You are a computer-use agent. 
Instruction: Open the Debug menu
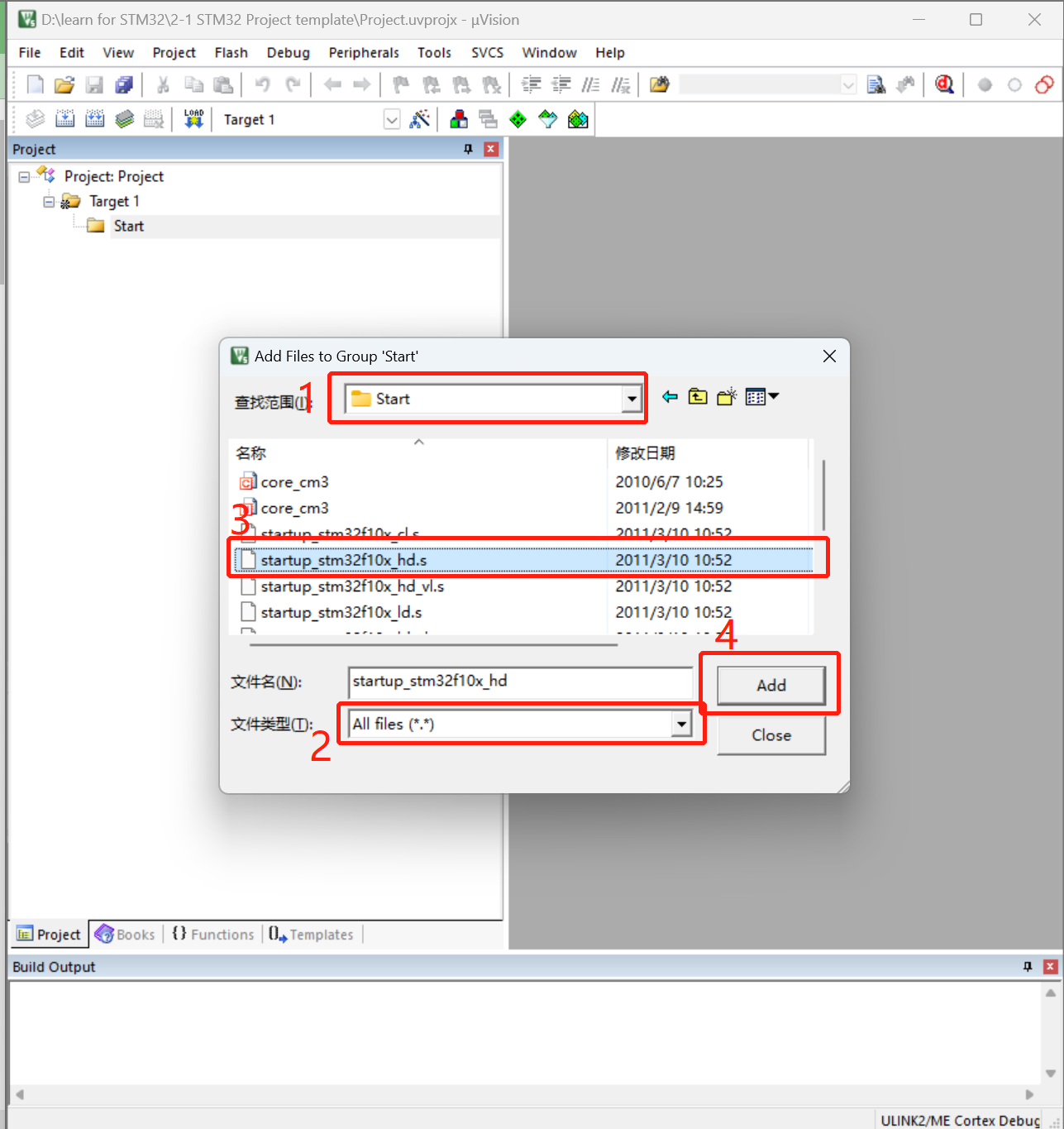(x=289, y=53)
